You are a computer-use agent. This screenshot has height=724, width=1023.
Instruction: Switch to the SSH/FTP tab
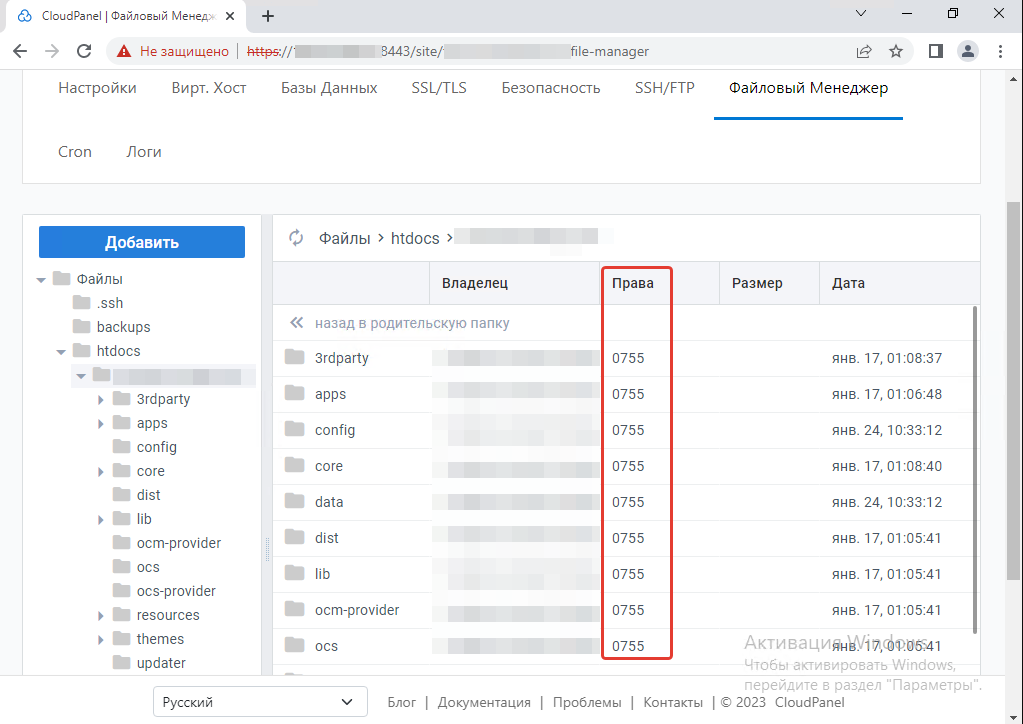(x=664, y=88)
